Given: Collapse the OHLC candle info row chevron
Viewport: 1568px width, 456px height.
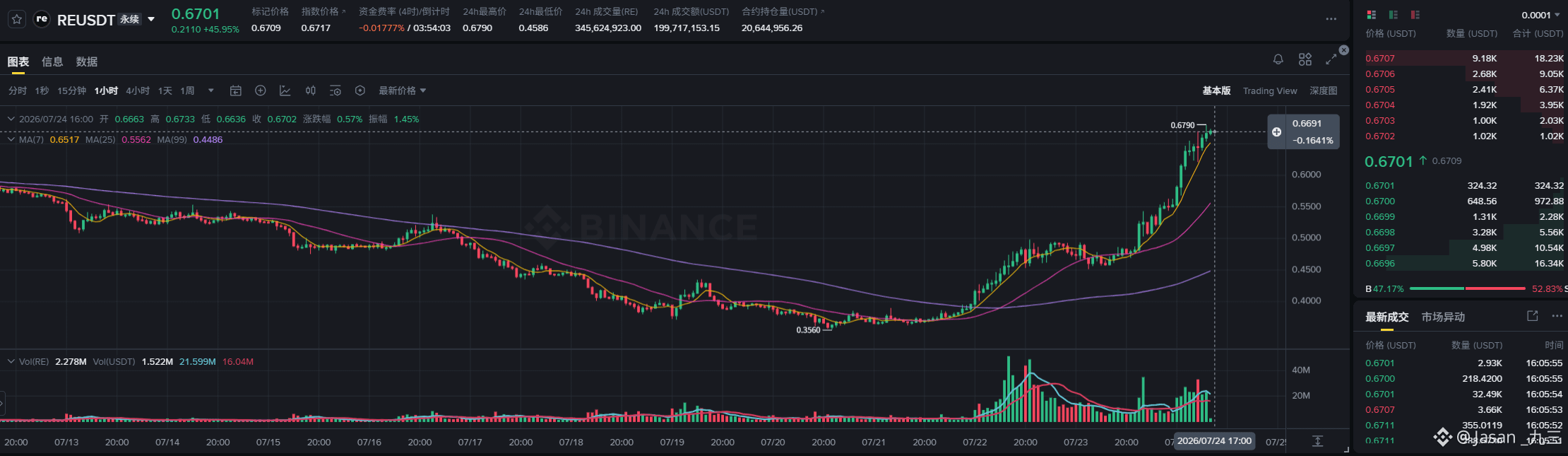Looking at the screenshot, I should (x=11, y=119).
